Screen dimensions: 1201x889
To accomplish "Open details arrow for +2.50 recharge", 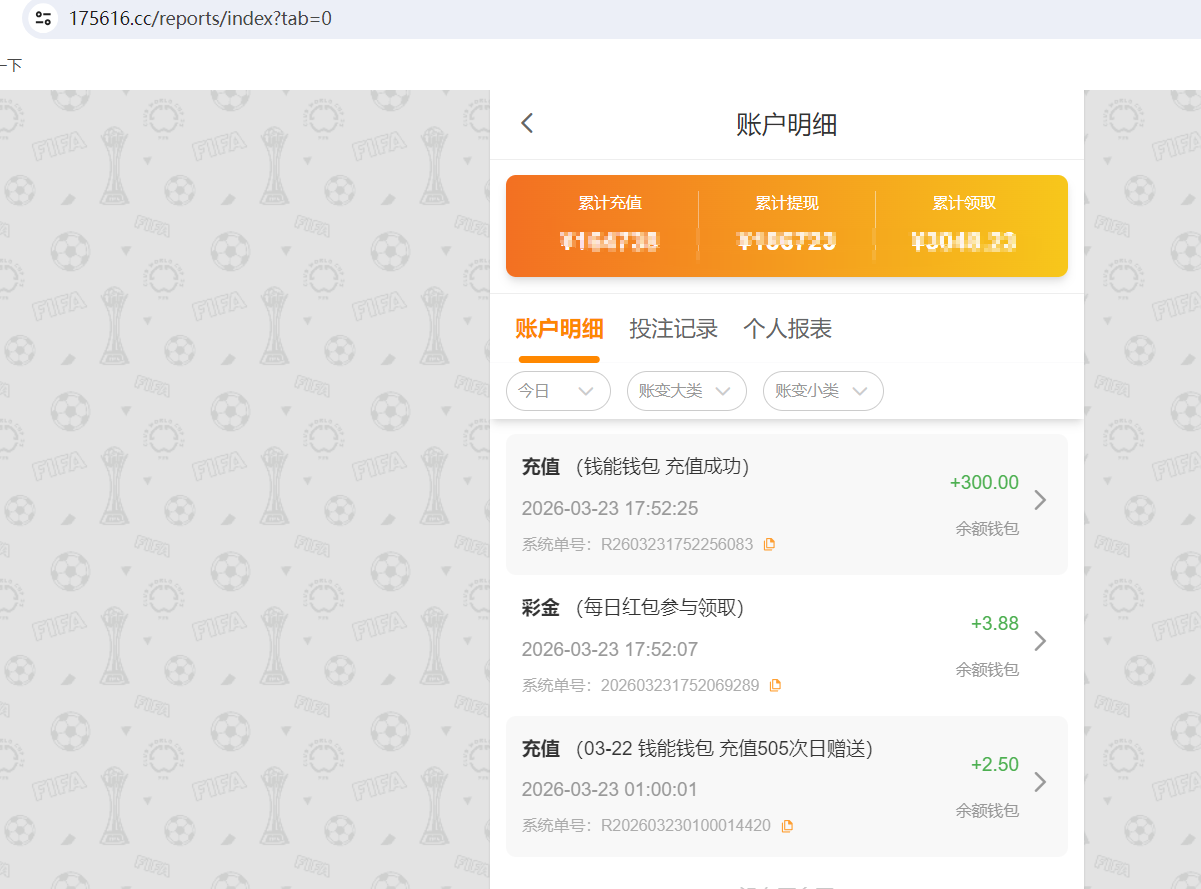I will pyautogui.click(x=1040, y=782).
